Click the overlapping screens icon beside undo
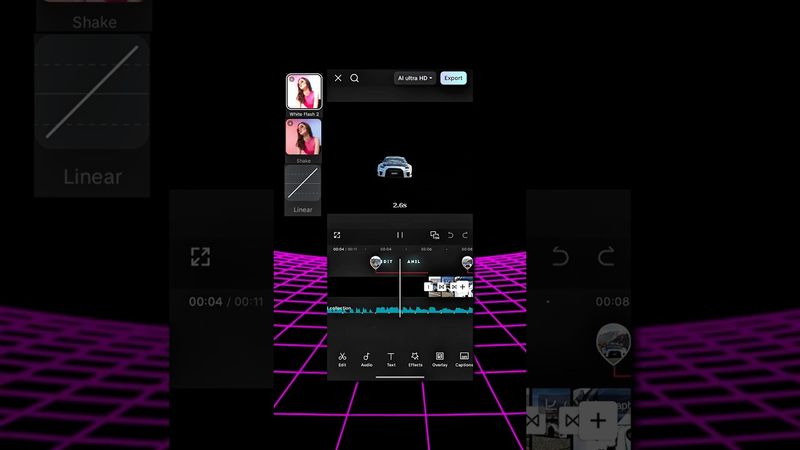 [435, 235]
